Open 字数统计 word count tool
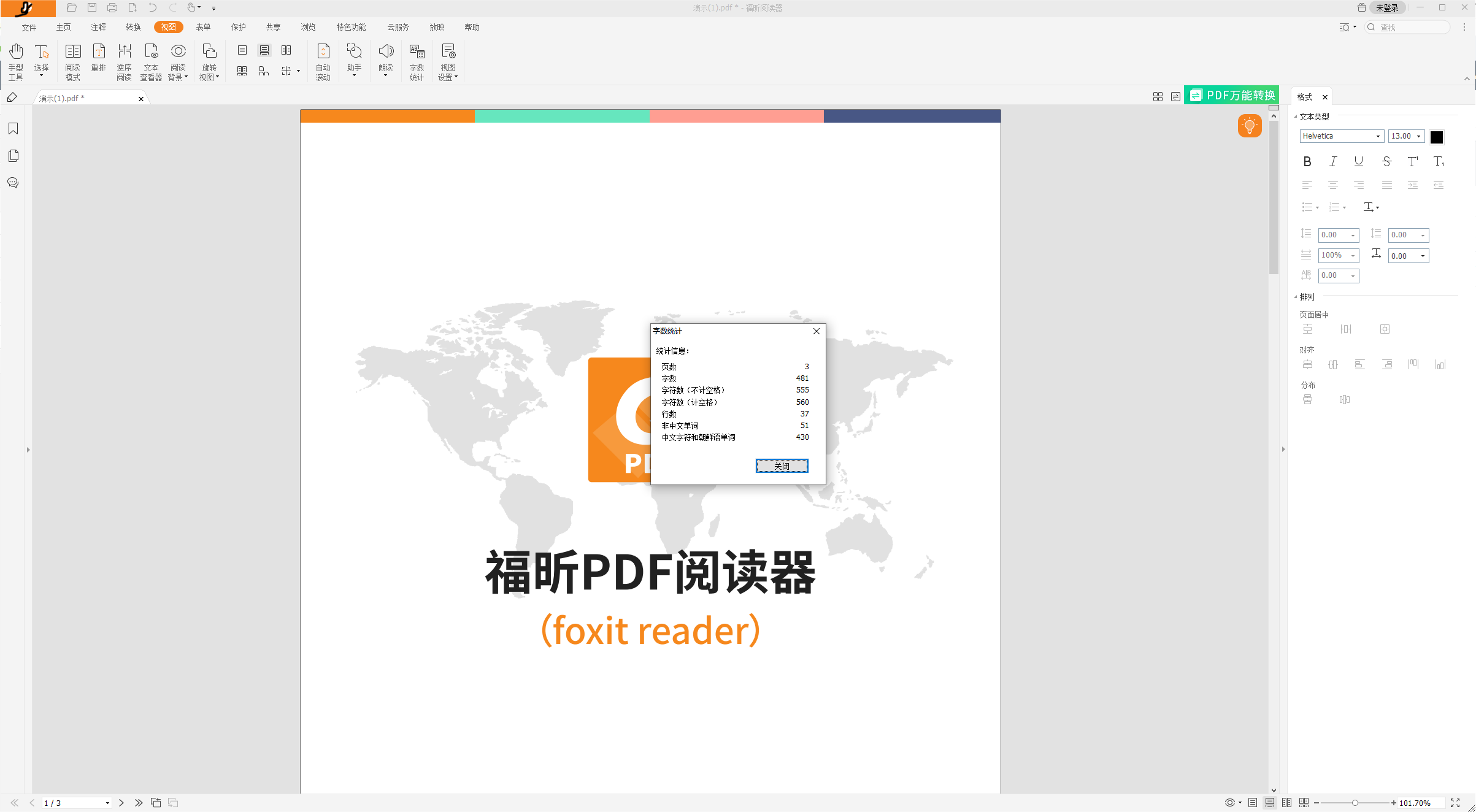This screenshot has height=812, width=1476. point(417,60)
